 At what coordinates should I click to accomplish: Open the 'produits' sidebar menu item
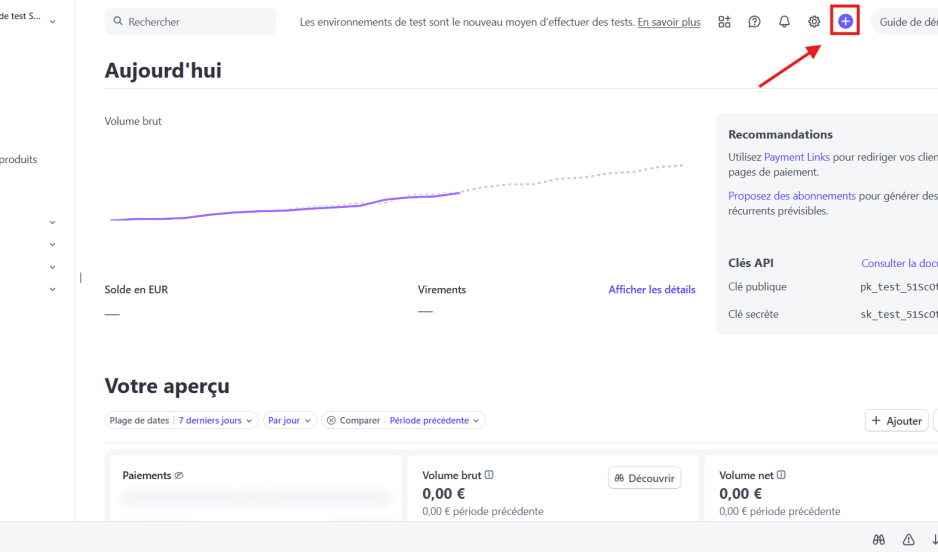[x=18, y=159]
